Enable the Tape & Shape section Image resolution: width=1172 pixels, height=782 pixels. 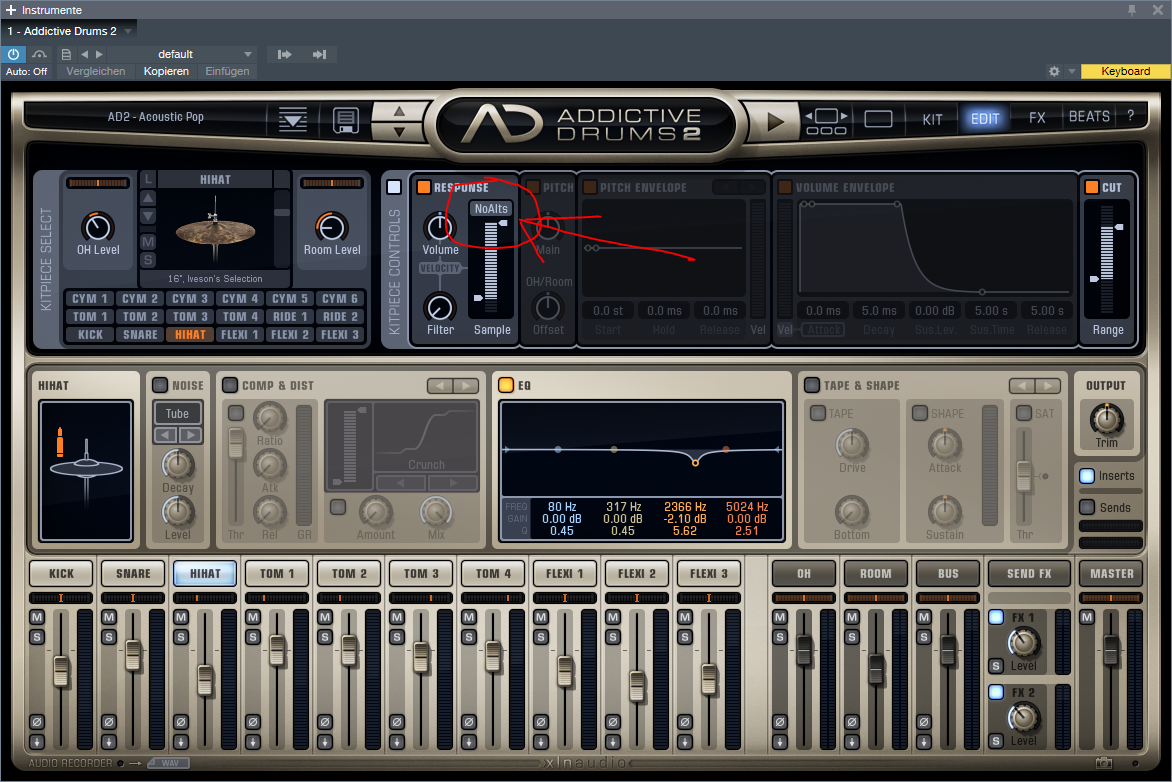[812, 385]
